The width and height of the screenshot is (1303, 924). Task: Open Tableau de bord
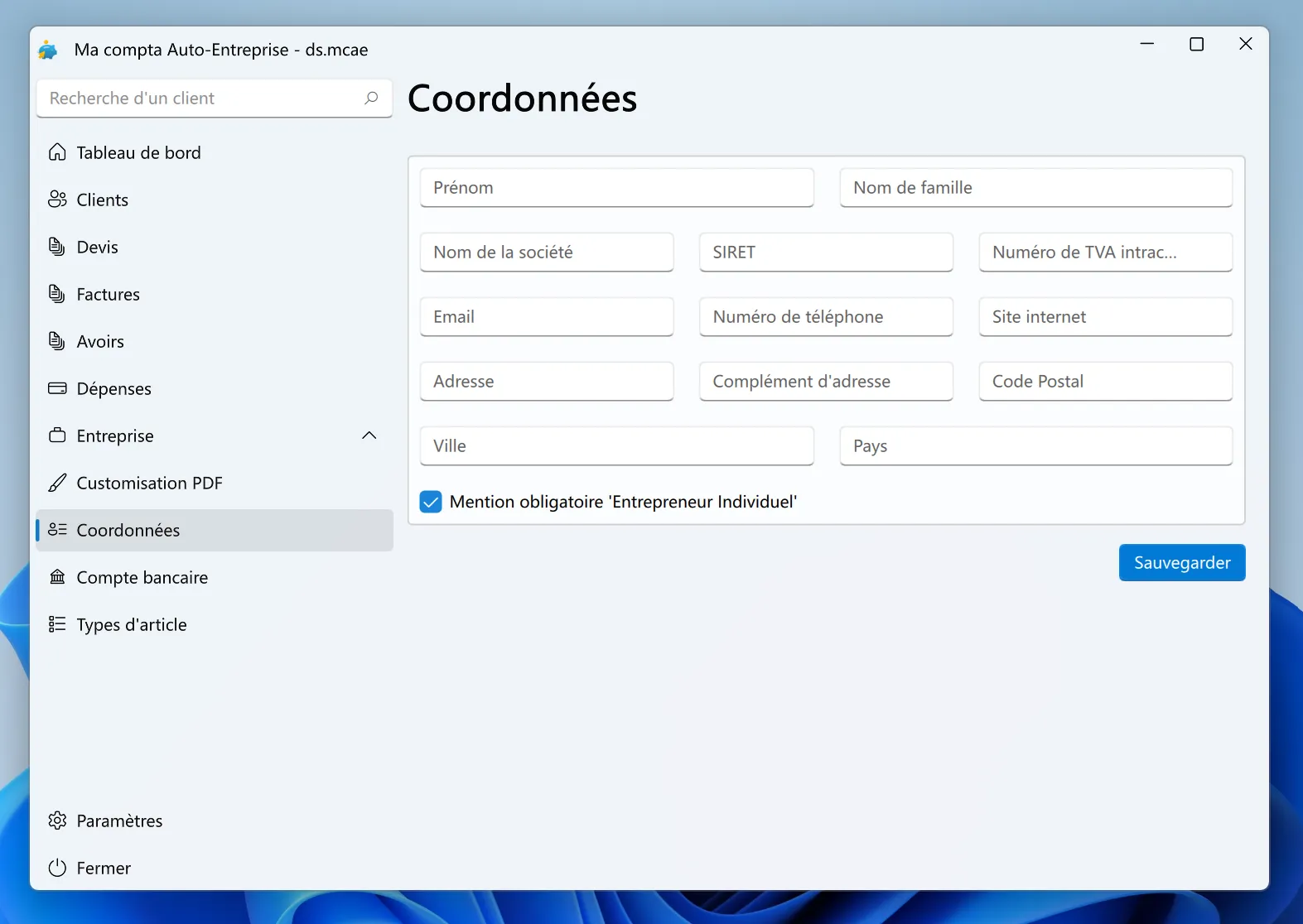(215, 152)
